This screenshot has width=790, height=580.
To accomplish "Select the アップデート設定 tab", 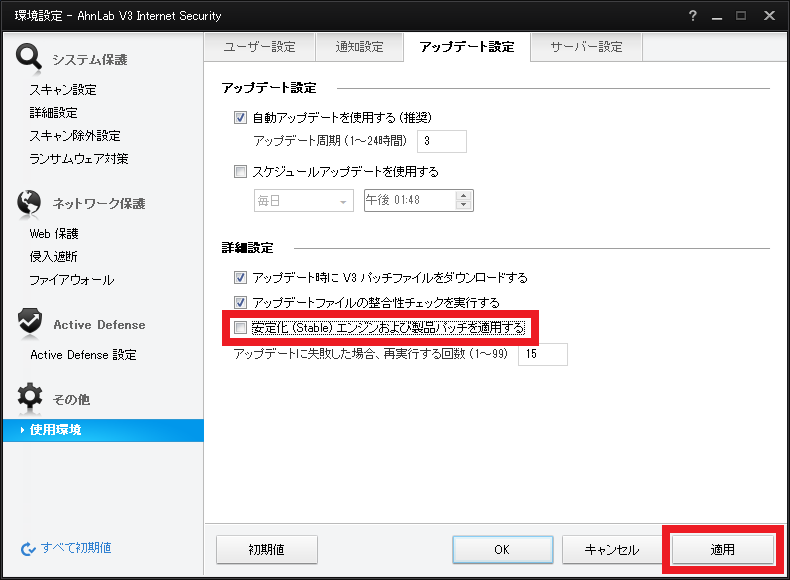I will coord(467,47).
